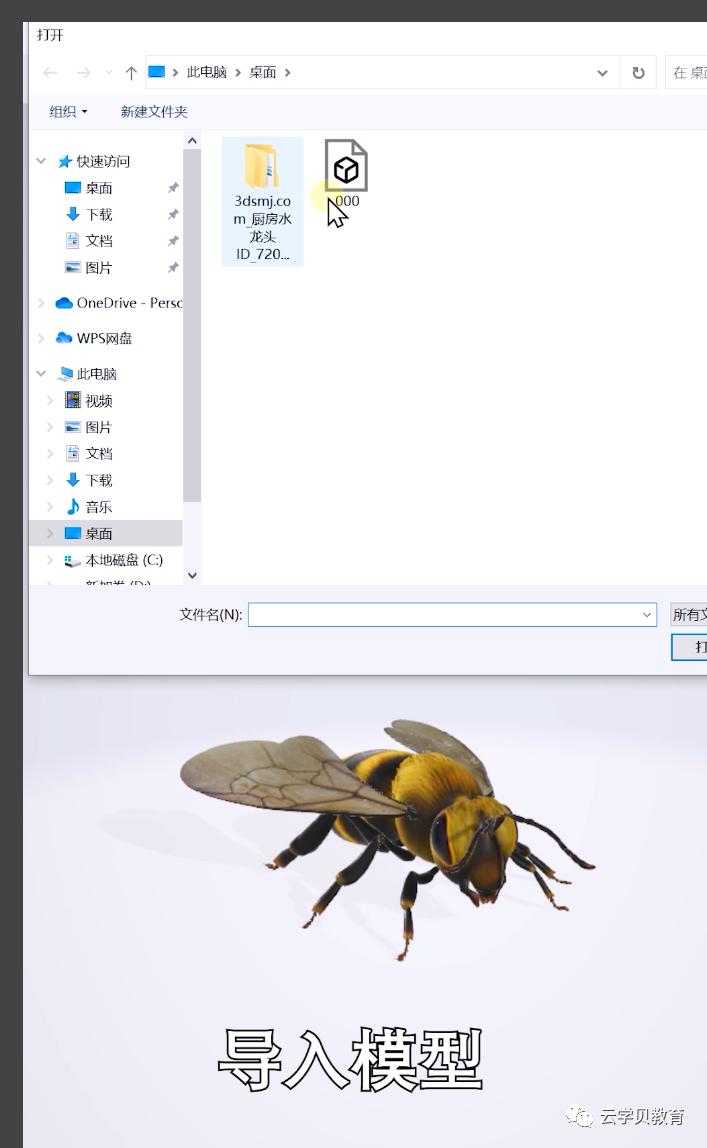Screen dimensions: 707x1148
Task: Open WPS网盘 in navigation pane
Action: tap(104, 338)
